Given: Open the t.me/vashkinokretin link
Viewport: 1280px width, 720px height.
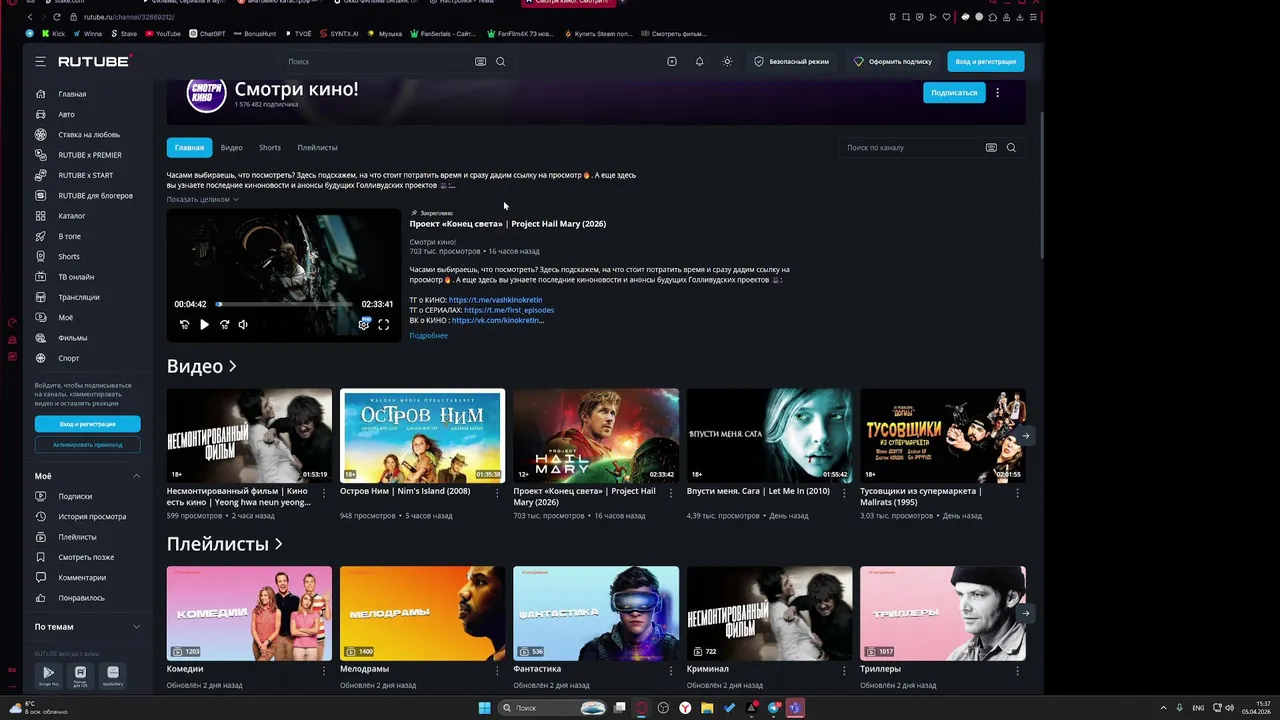Looking at the screenshot, I should (495, 300).
